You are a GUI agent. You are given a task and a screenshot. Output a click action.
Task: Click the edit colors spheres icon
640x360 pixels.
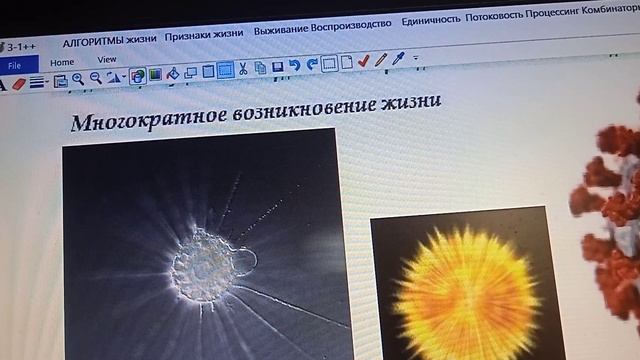(x=138, y=76)
